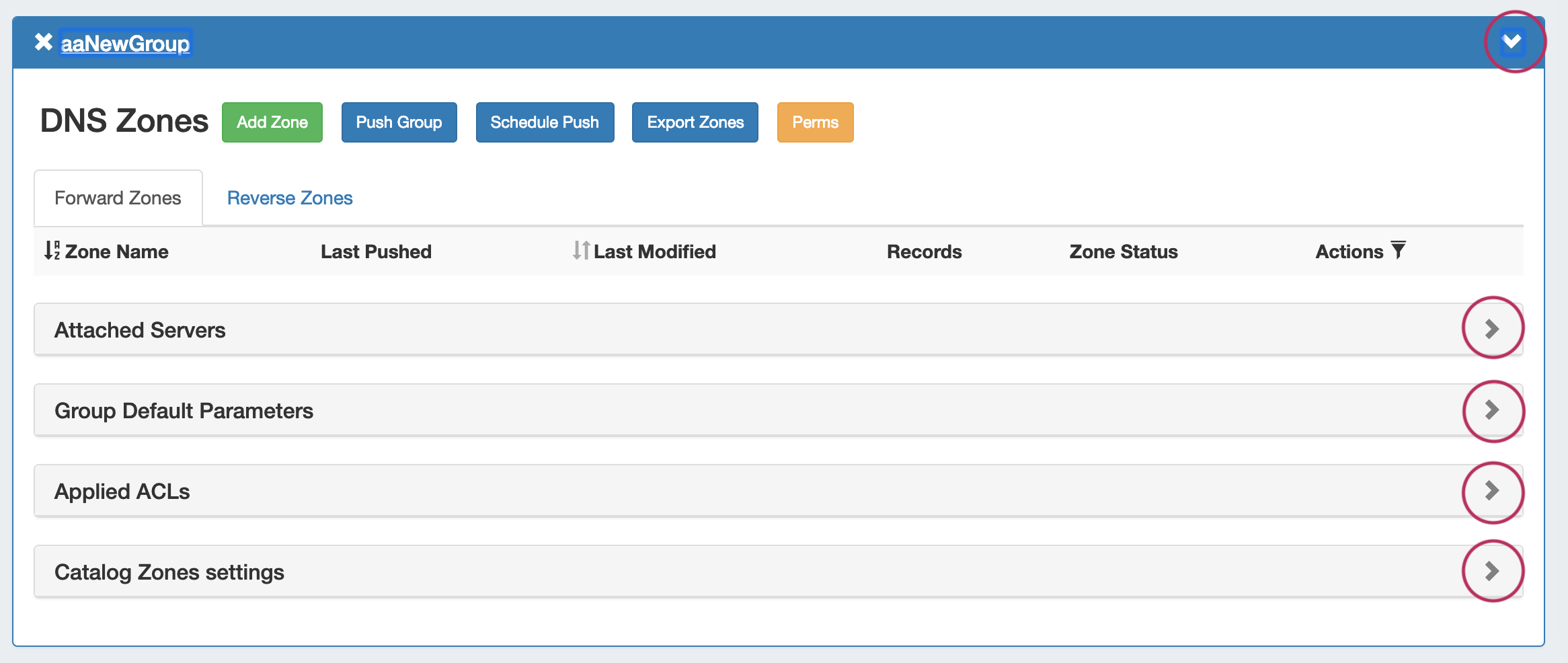Click the X icon beside aaNewGroup

(44, 42)
